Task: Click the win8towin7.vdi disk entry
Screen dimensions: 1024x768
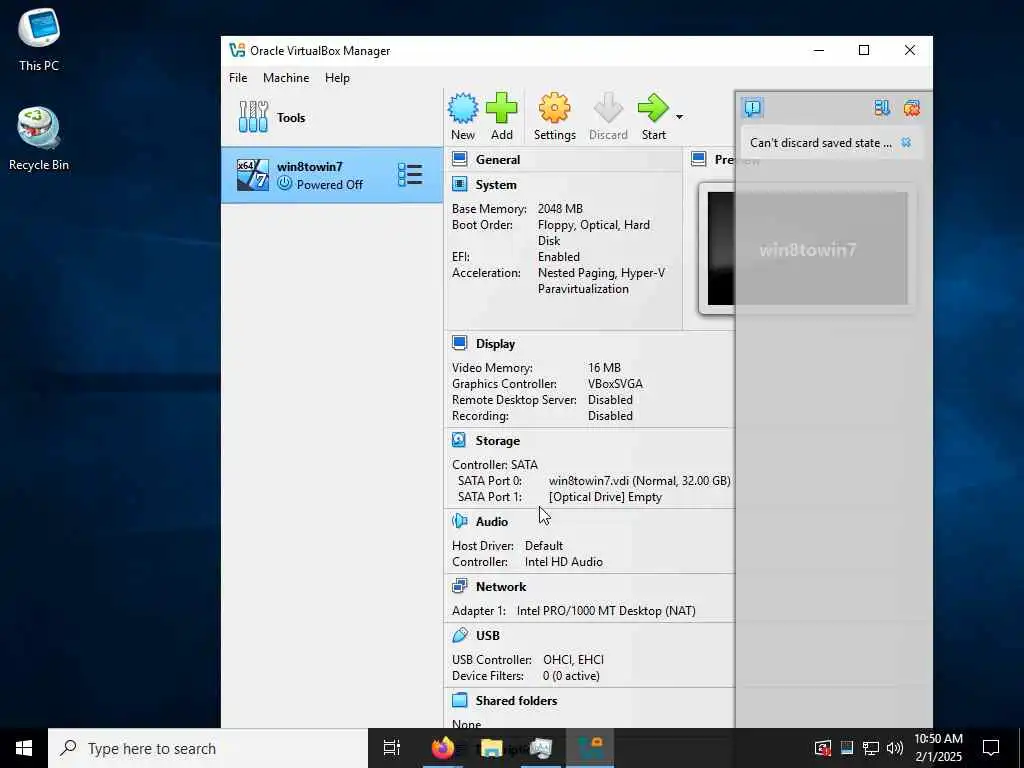Action: click(639, 481)
